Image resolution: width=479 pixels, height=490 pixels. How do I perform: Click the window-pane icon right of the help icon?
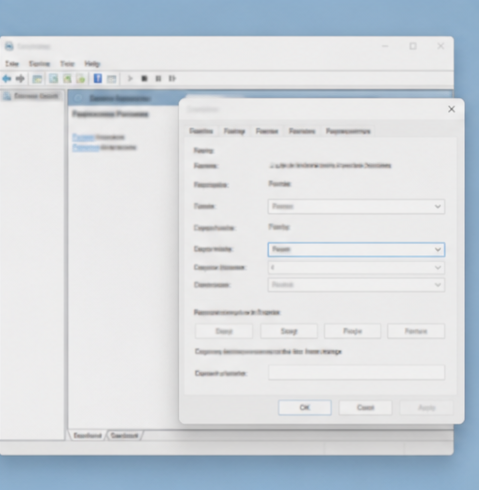click(x=111, y=79)
